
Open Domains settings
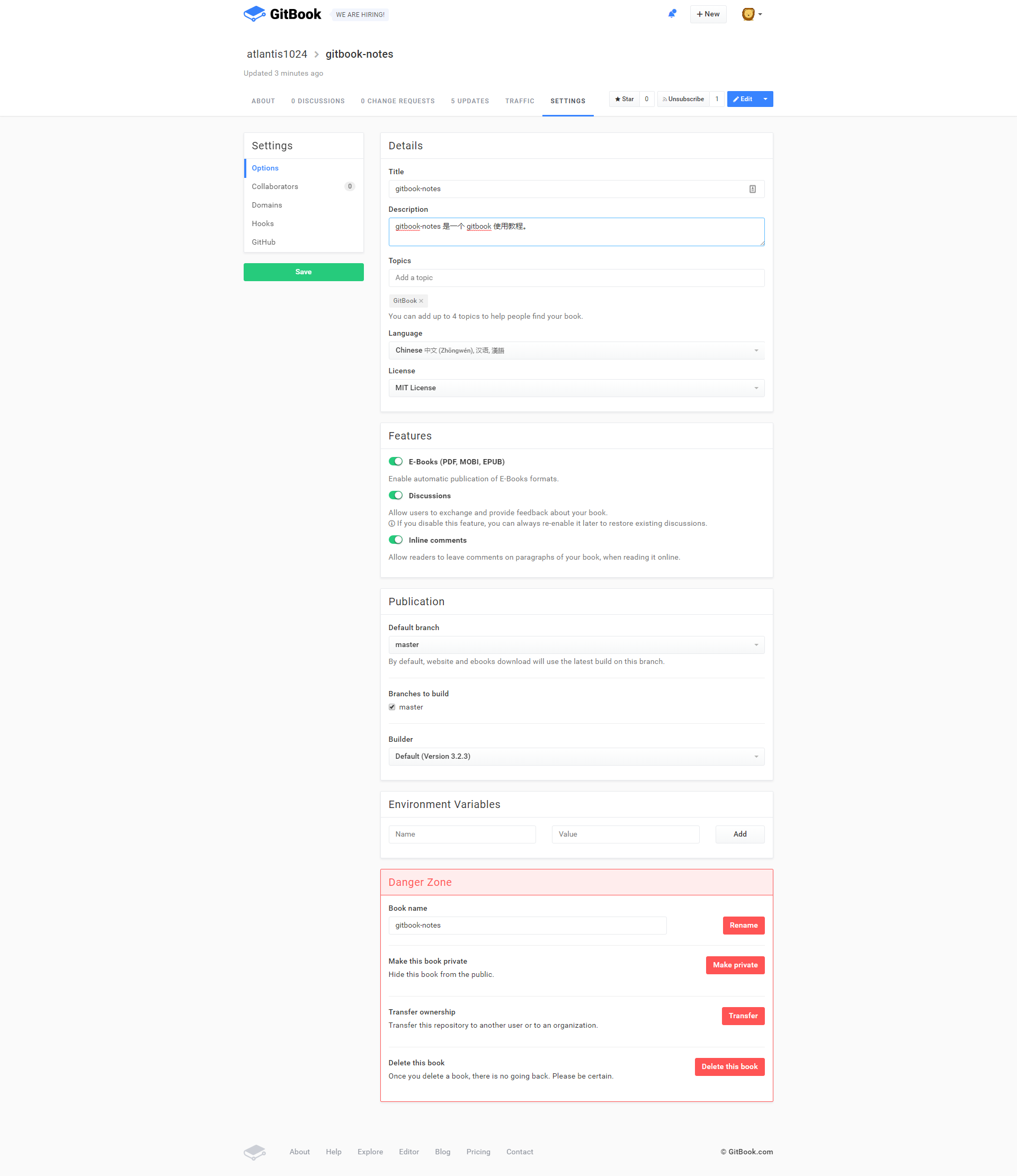coord(304,205)
